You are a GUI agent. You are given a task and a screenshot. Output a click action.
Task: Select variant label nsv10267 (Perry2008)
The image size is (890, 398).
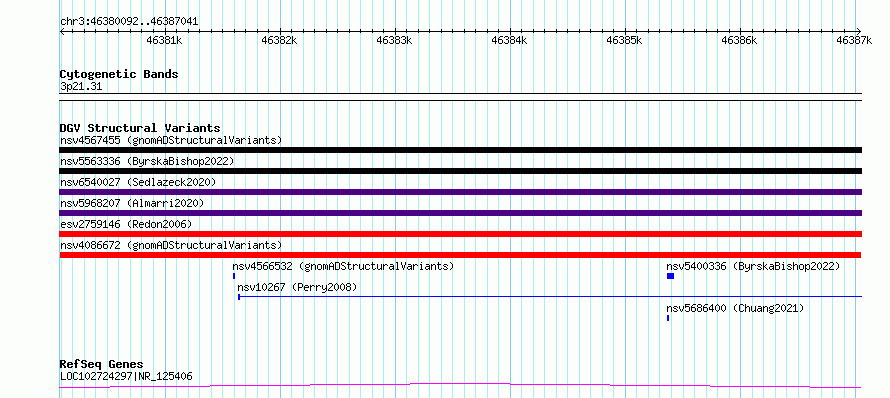pyautogui.click(x=297, y=287)
